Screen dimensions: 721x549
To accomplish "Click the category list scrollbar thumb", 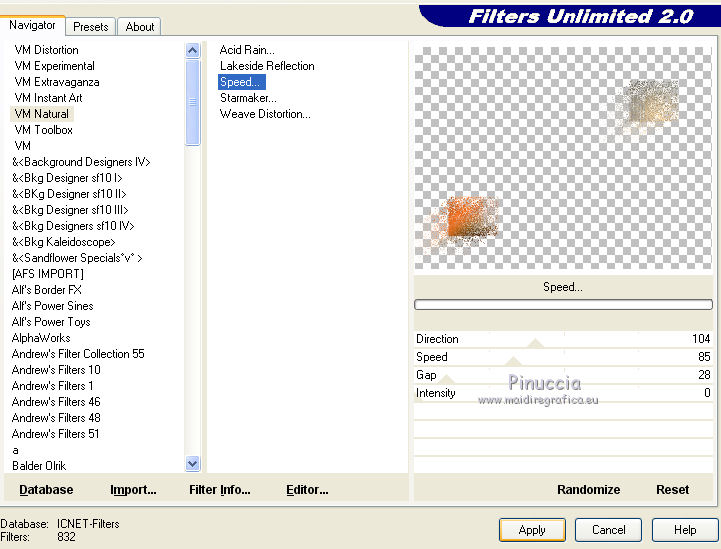I will pos(193,102).
